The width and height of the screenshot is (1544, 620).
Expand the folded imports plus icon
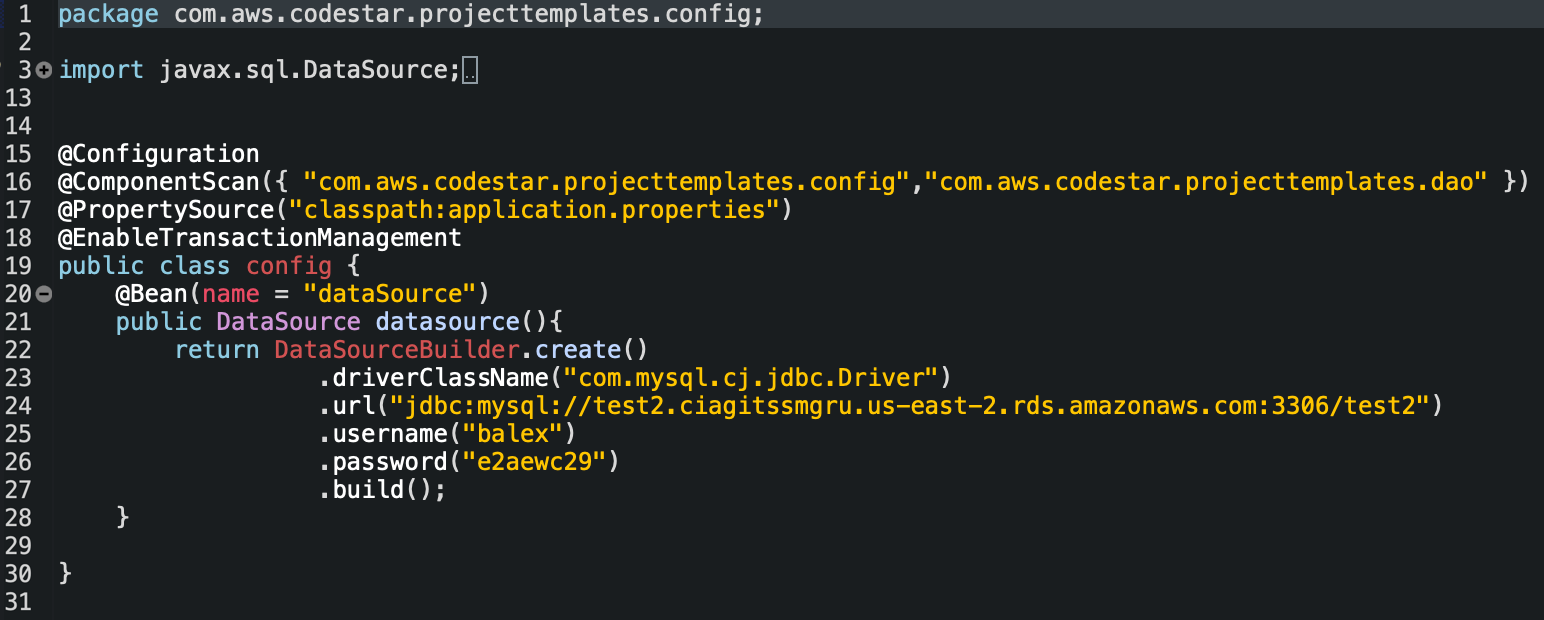point(43,70)
